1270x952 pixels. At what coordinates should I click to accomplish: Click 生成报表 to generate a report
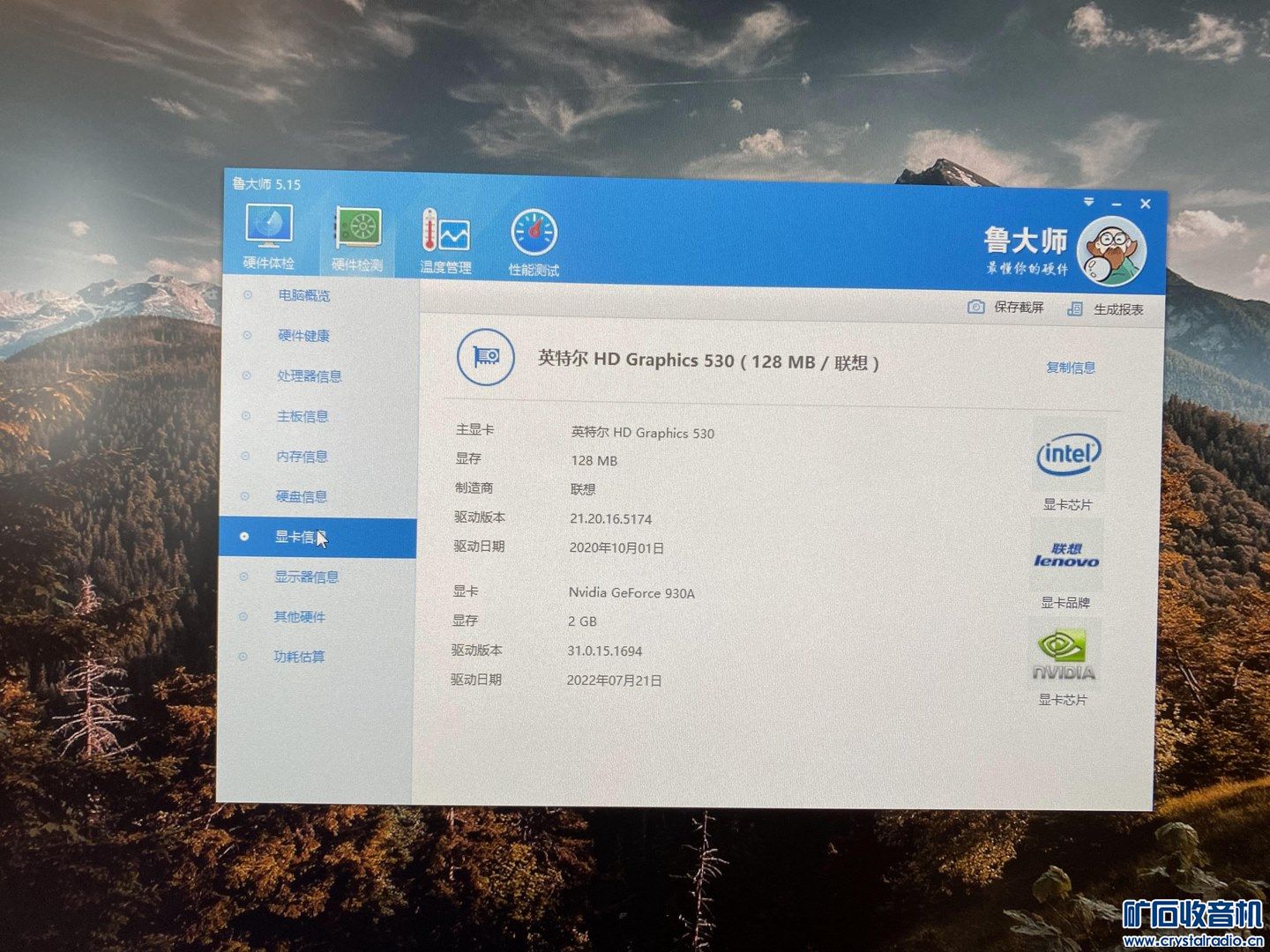pos(1105,309)
